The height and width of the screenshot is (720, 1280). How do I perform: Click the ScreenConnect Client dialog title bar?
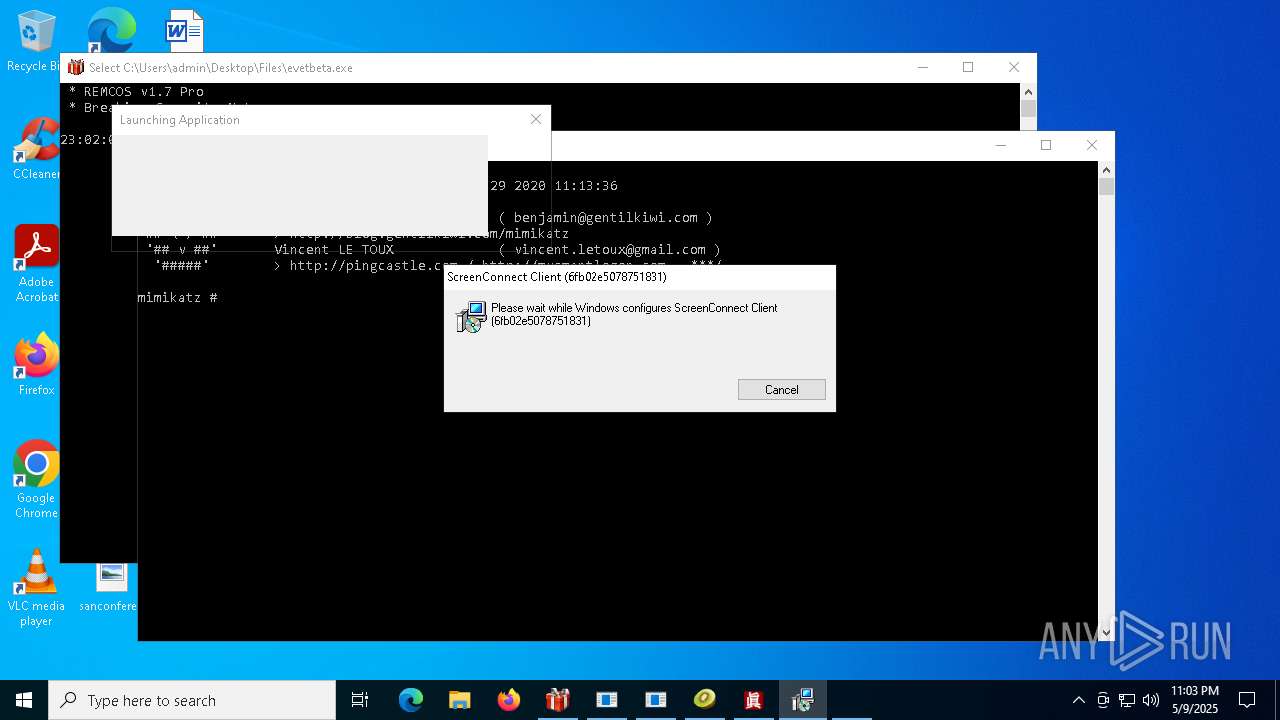coord(640,277)
